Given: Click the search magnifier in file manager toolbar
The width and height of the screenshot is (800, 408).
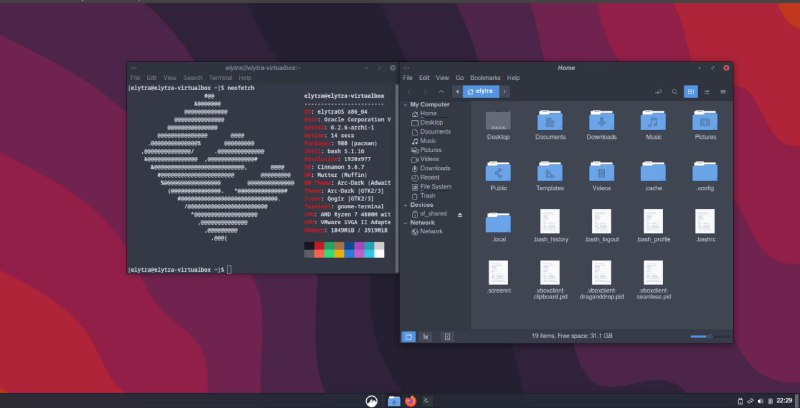Looking at the screenshot, I should 674,92.
